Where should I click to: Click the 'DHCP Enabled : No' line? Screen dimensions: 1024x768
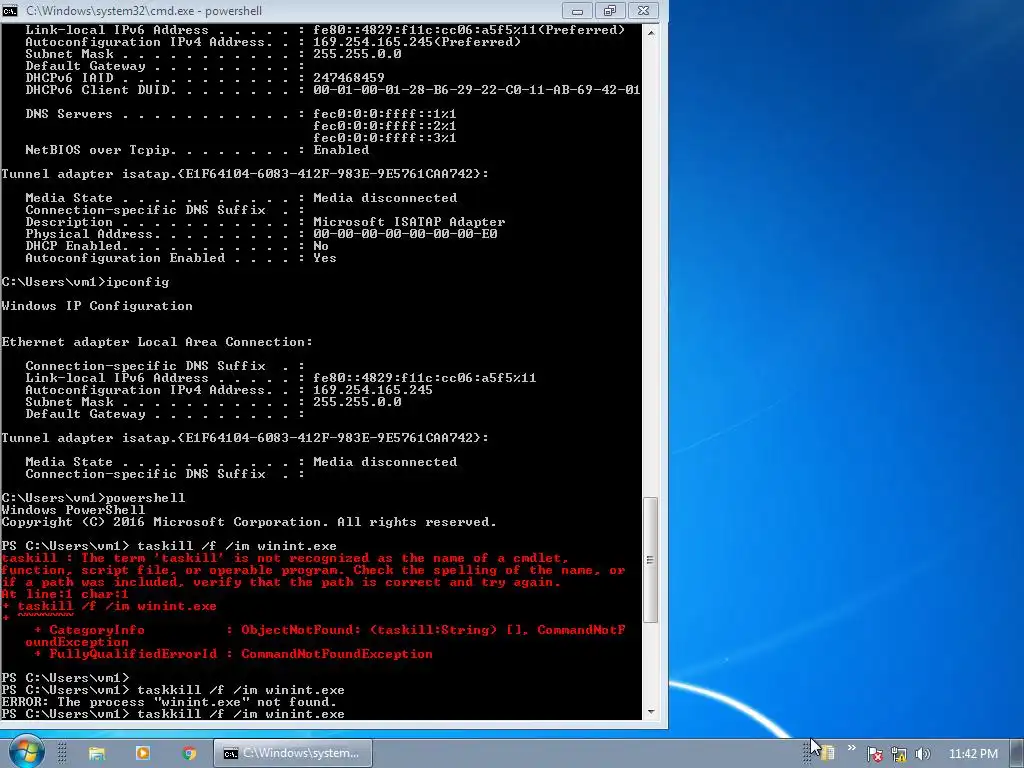pyautogui.click(x=177, y=246)
